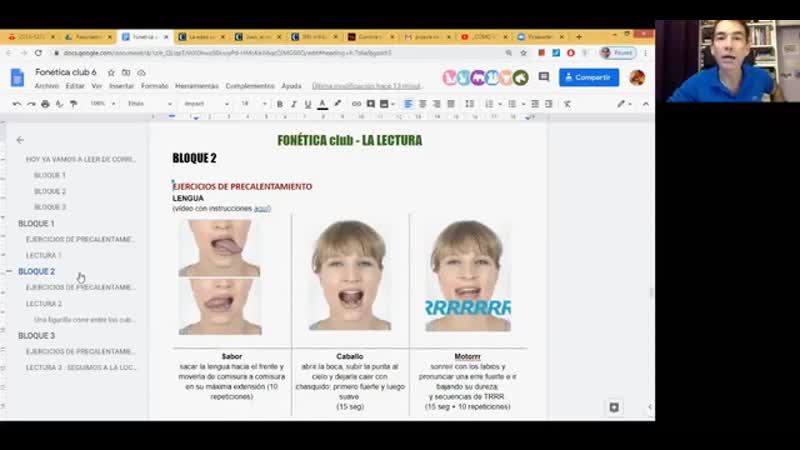Viewport: 800px width, 450px height.
Task: Open the Explore button at bottom right
Action: (614, 407)
